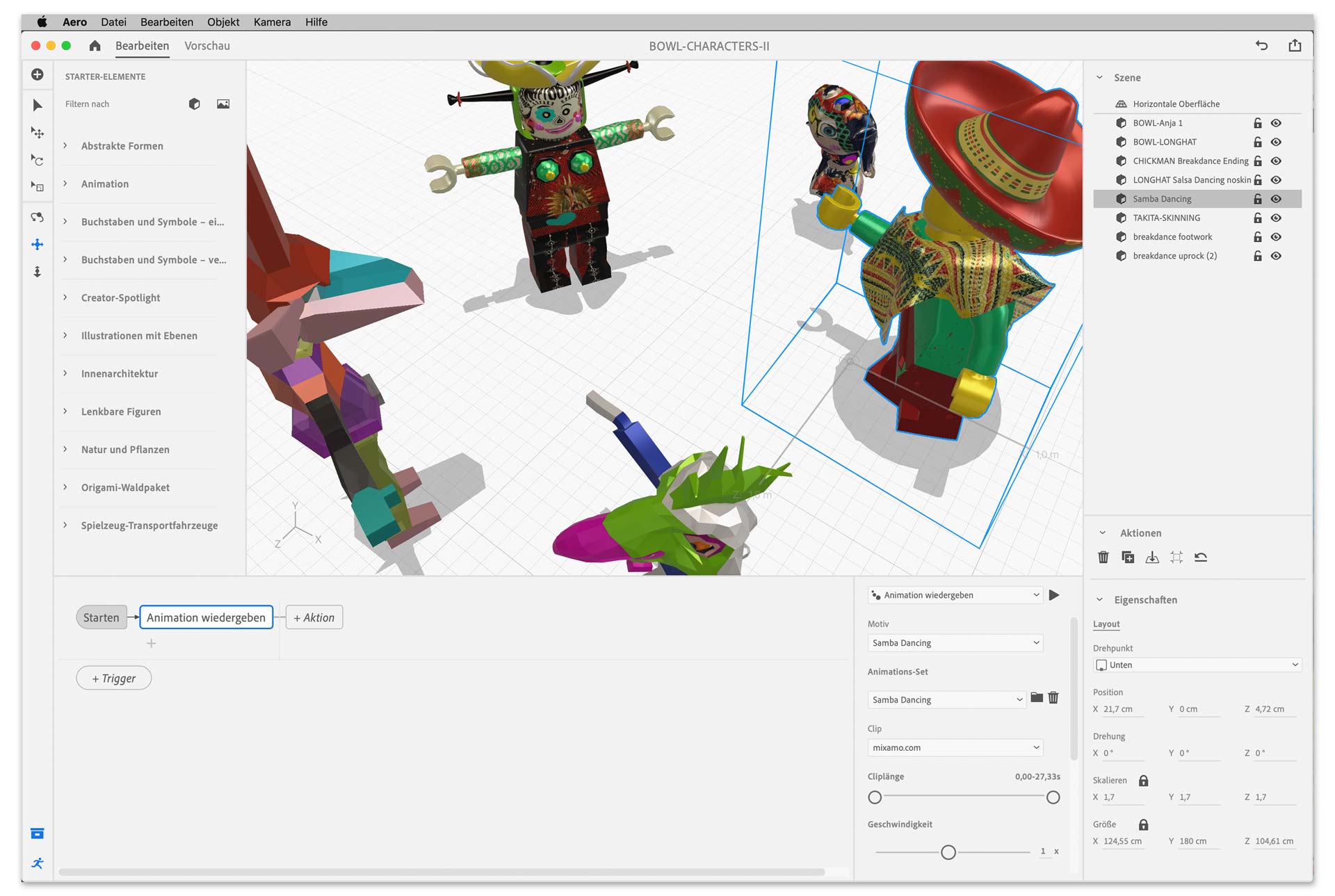Click the reset transform icon in Aktionen
Screen dimensions: 1335x896
click(1201, 557)
